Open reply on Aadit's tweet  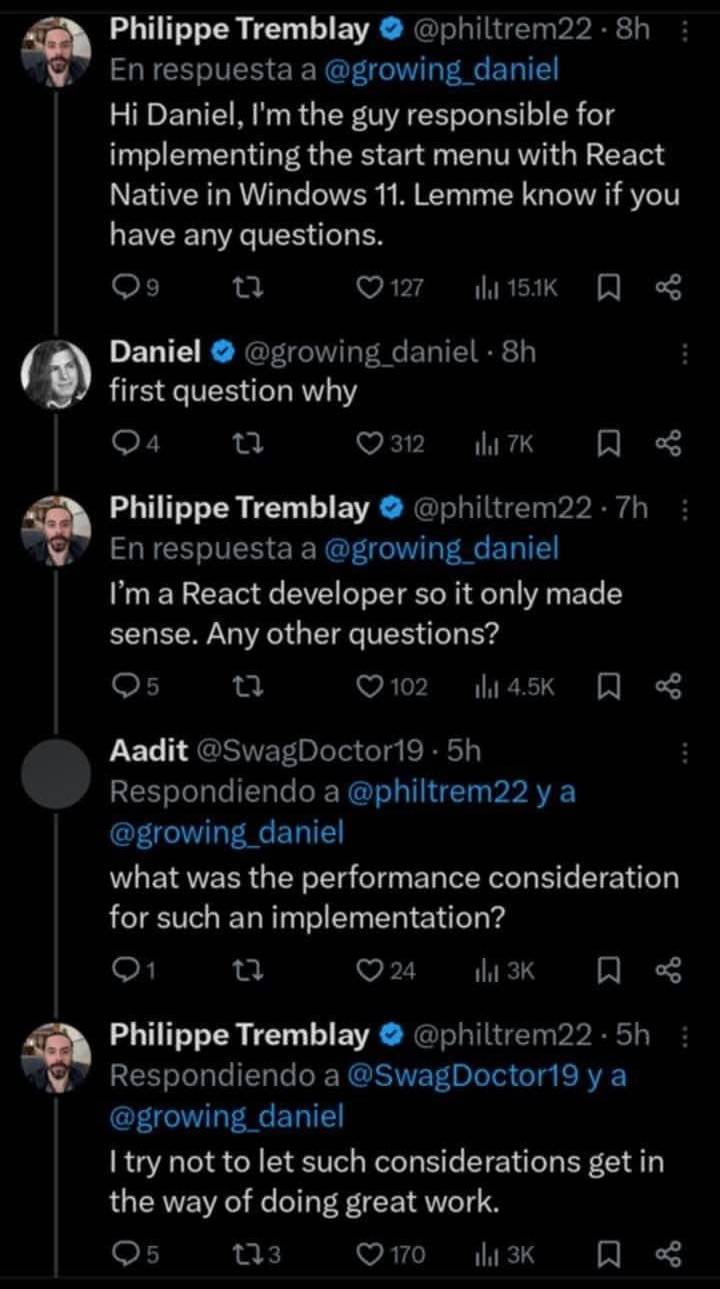pos(124,971)
